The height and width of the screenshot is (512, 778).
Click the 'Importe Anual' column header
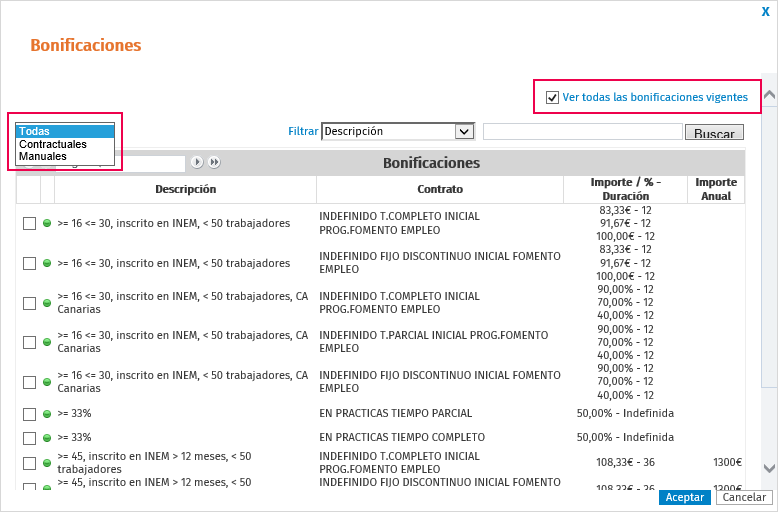point(716,189)
